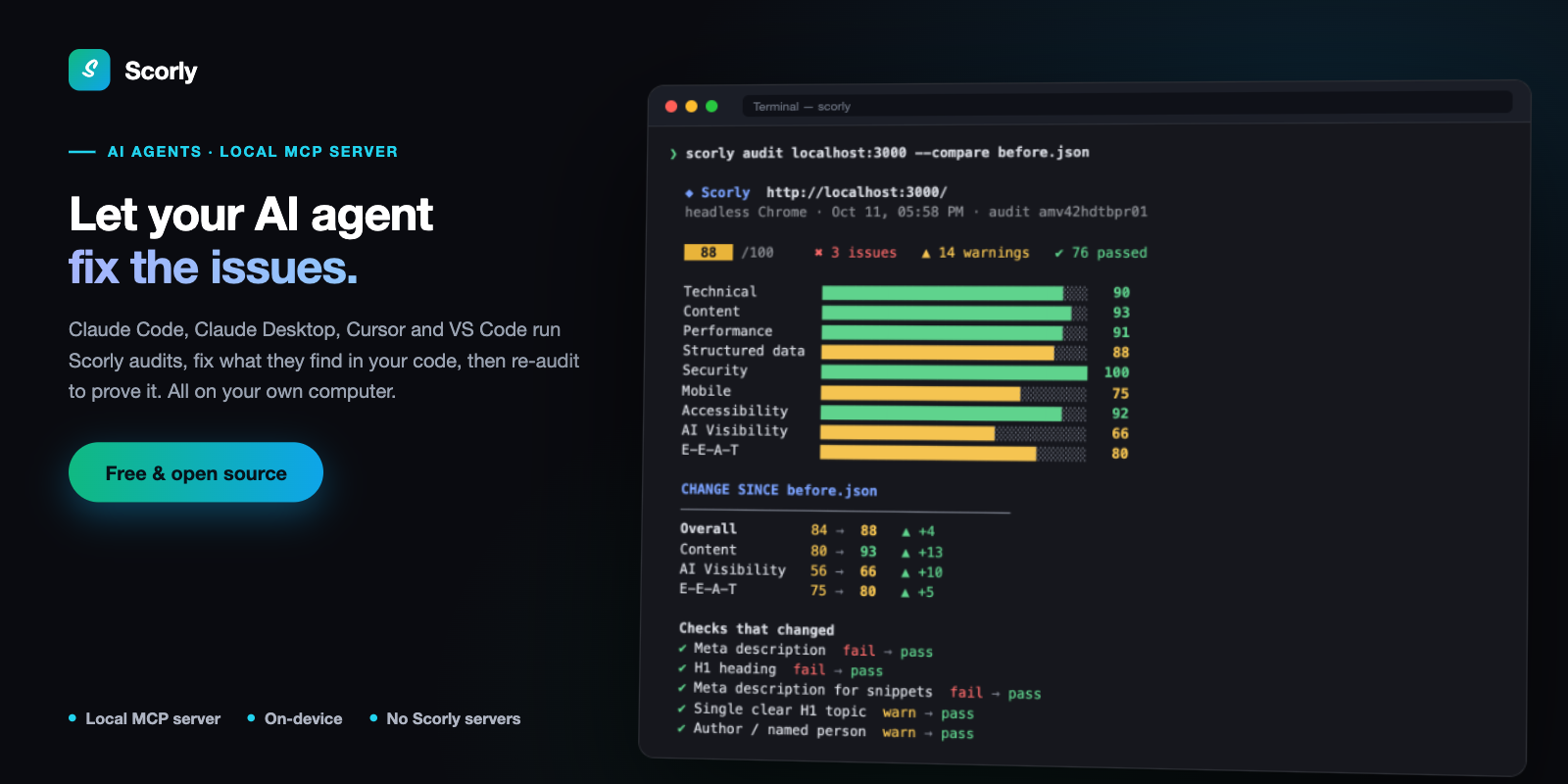Click the CHANGE SINCE before.json heading
Viewport: 1568px width, 784px height.
(x=779, y=490)
